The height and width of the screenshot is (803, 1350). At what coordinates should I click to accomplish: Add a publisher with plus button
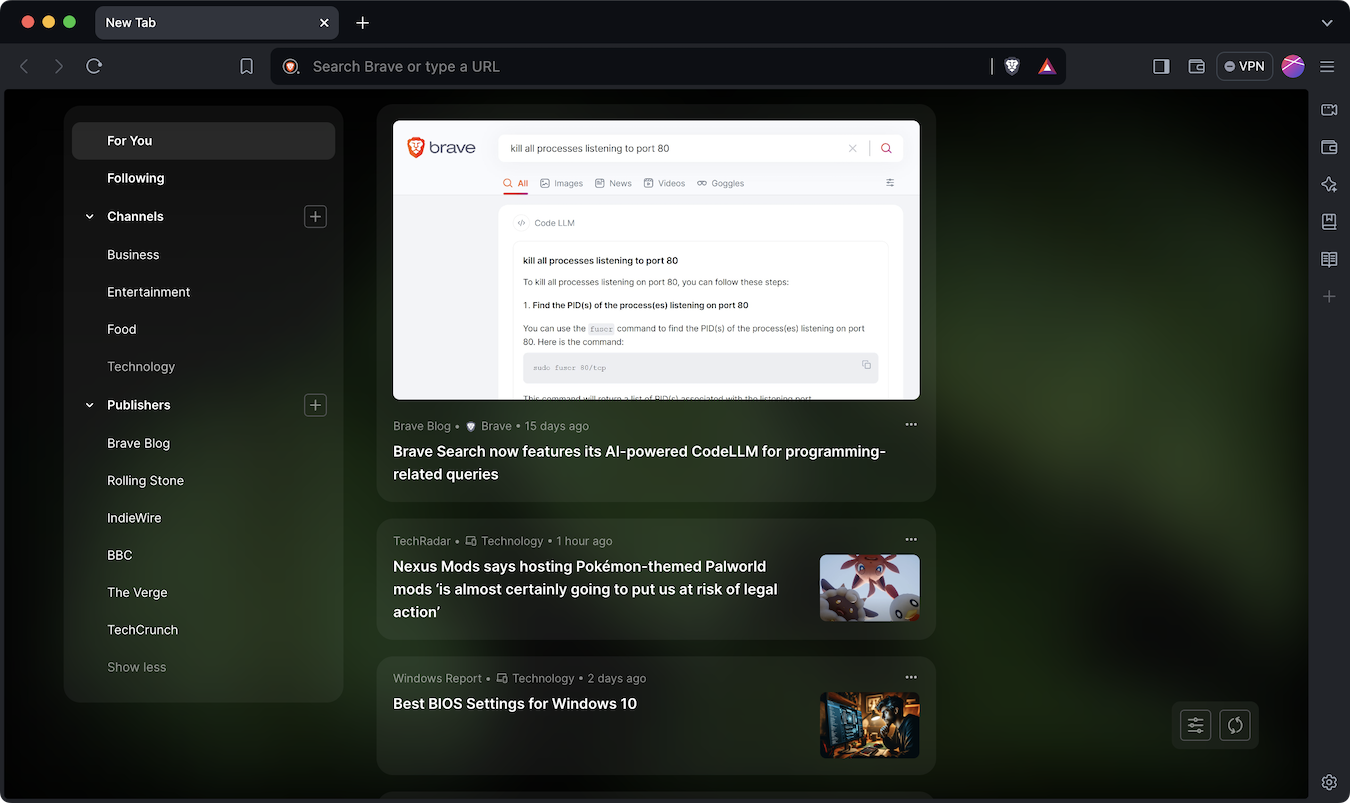315,405
